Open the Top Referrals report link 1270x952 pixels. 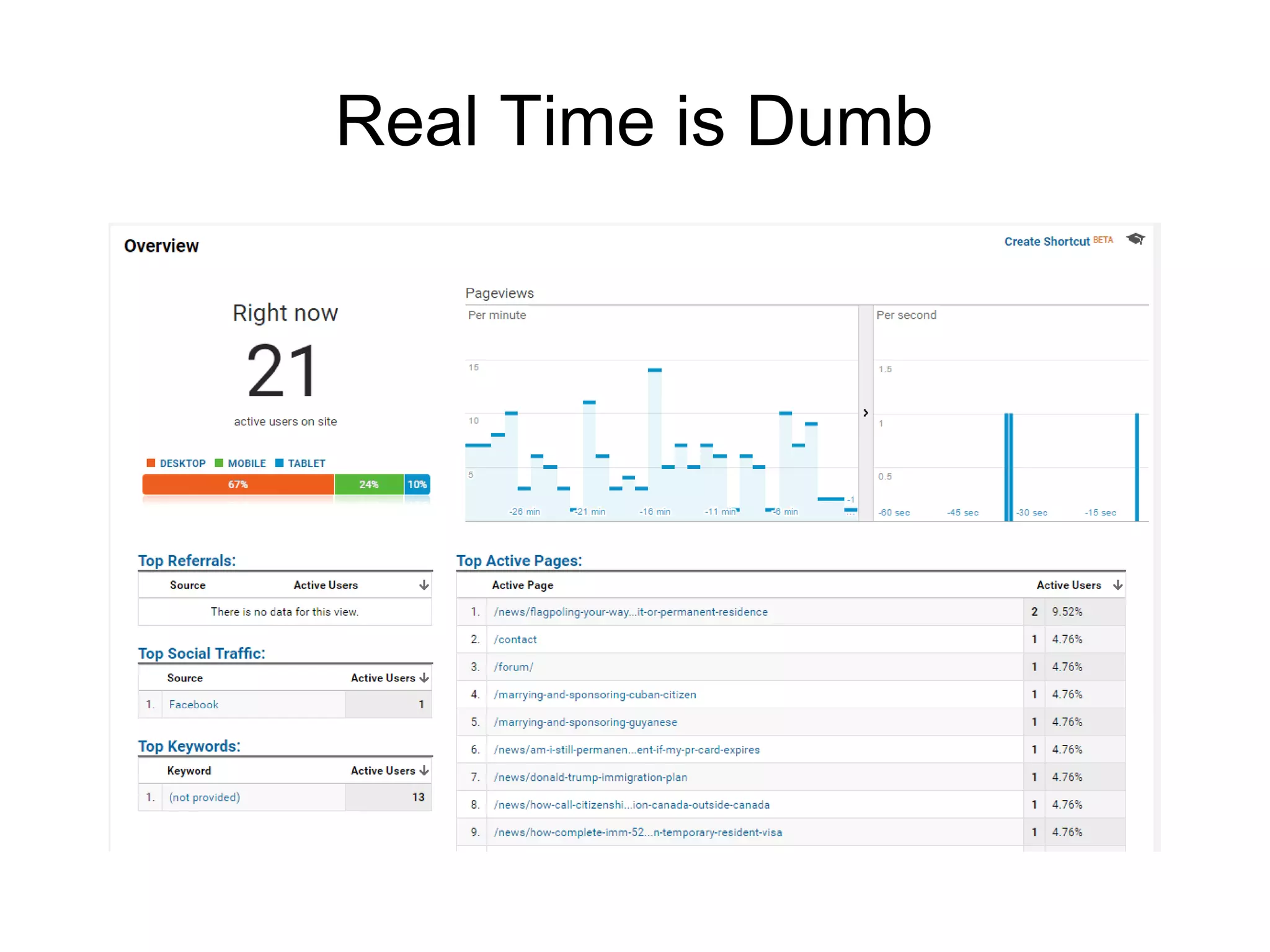(187, 561)
